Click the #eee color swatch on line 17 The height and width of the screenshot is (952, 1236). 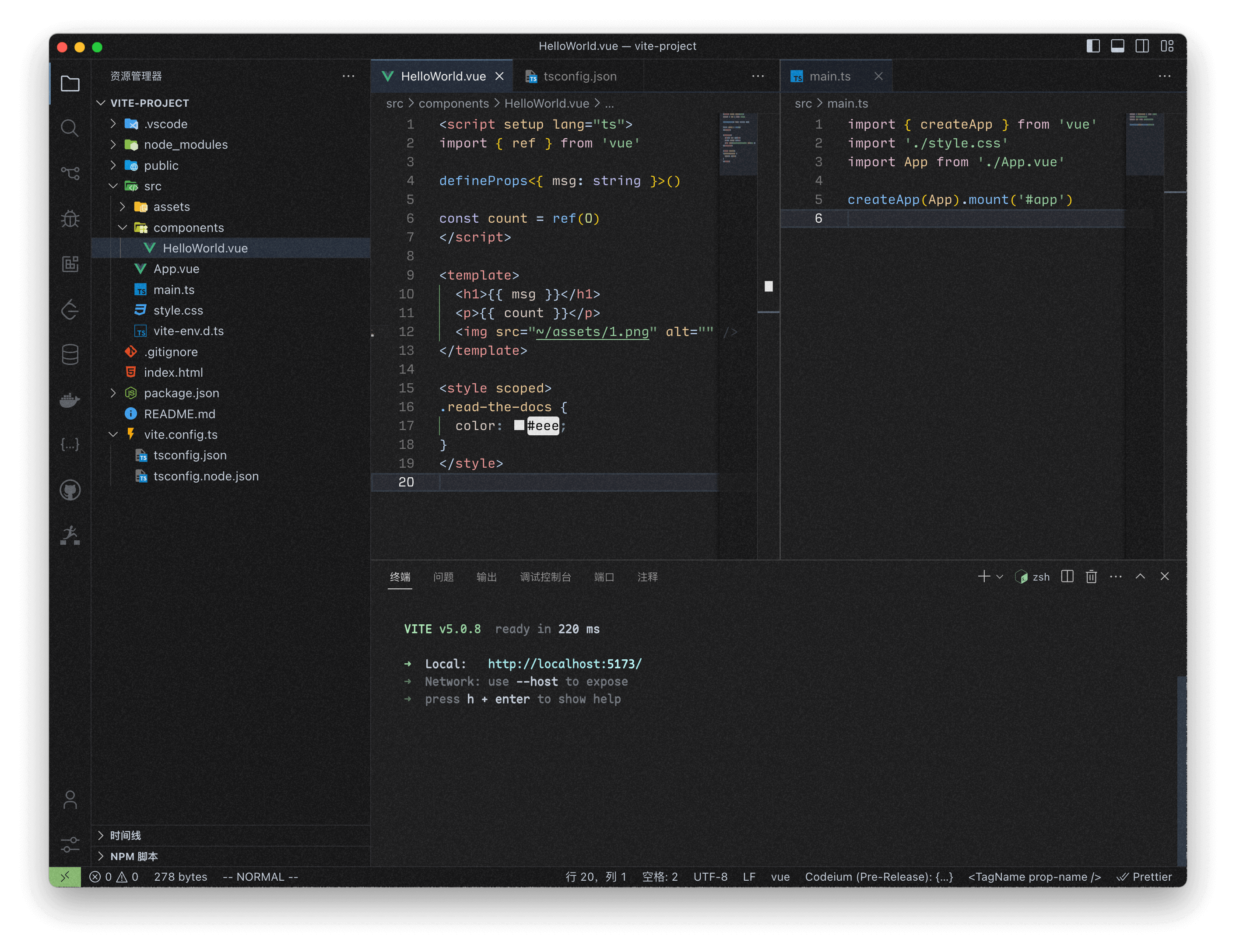519,425
